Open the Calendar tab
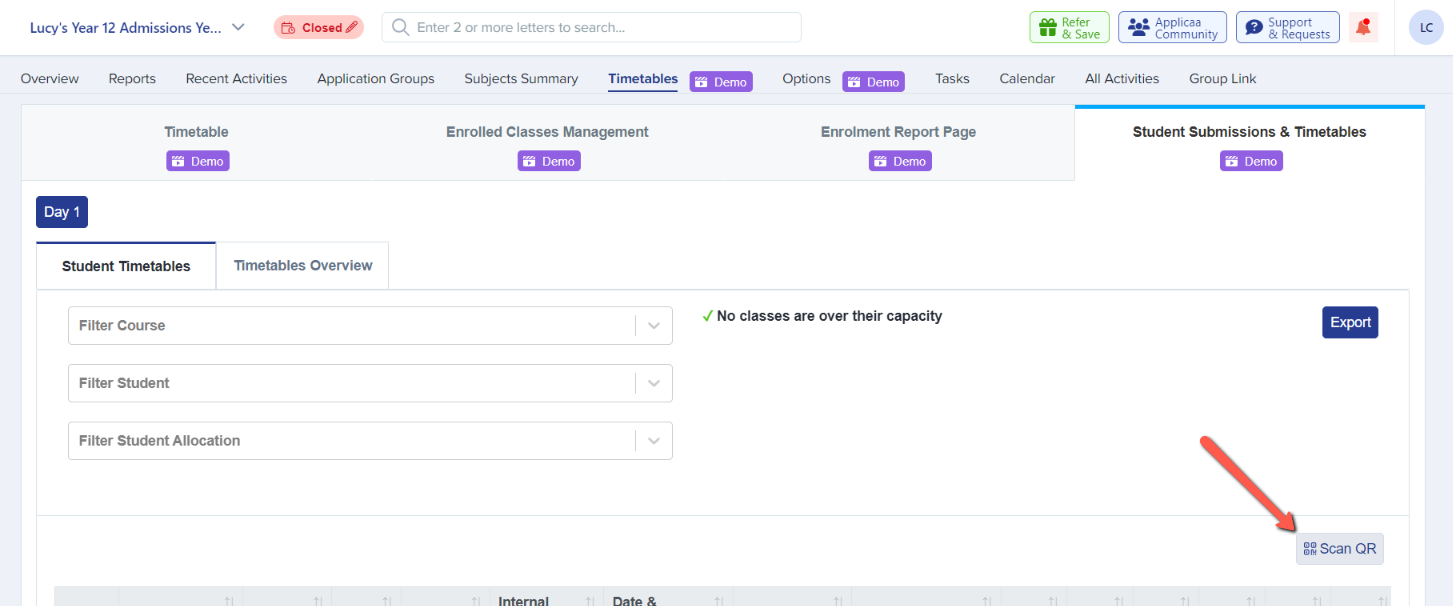1453x606 pixels. coord(1027,79)
